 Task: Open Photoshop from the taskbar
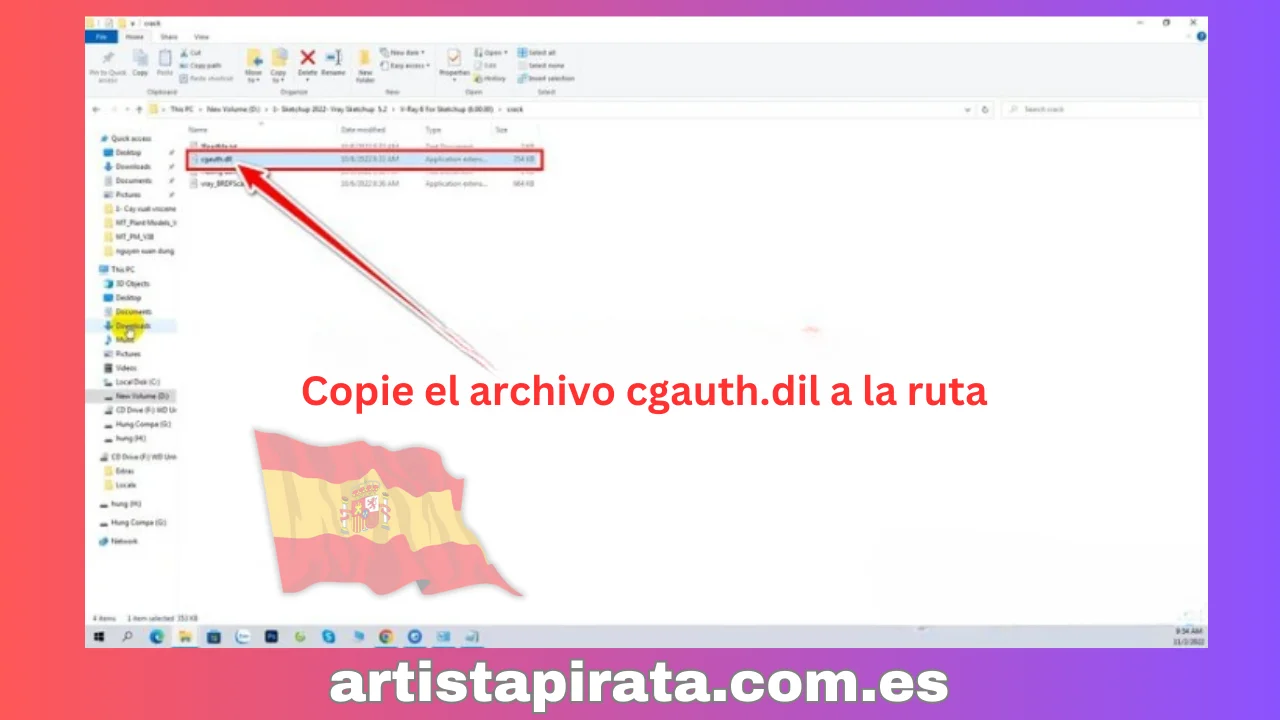pos(271,636)
